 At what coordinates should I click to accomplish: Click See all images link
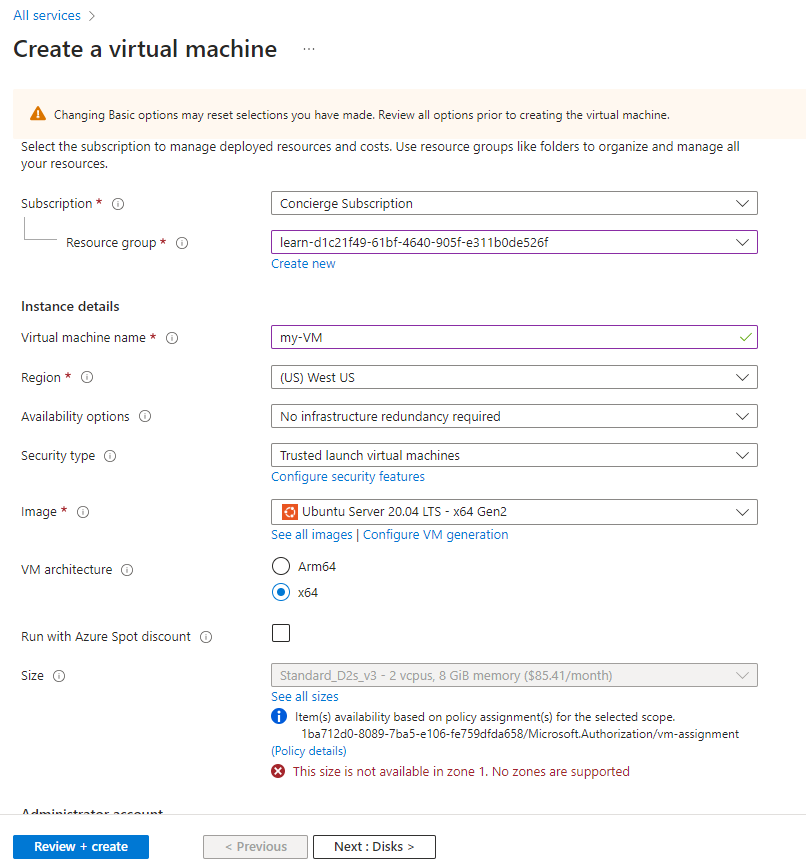point(312,535)
